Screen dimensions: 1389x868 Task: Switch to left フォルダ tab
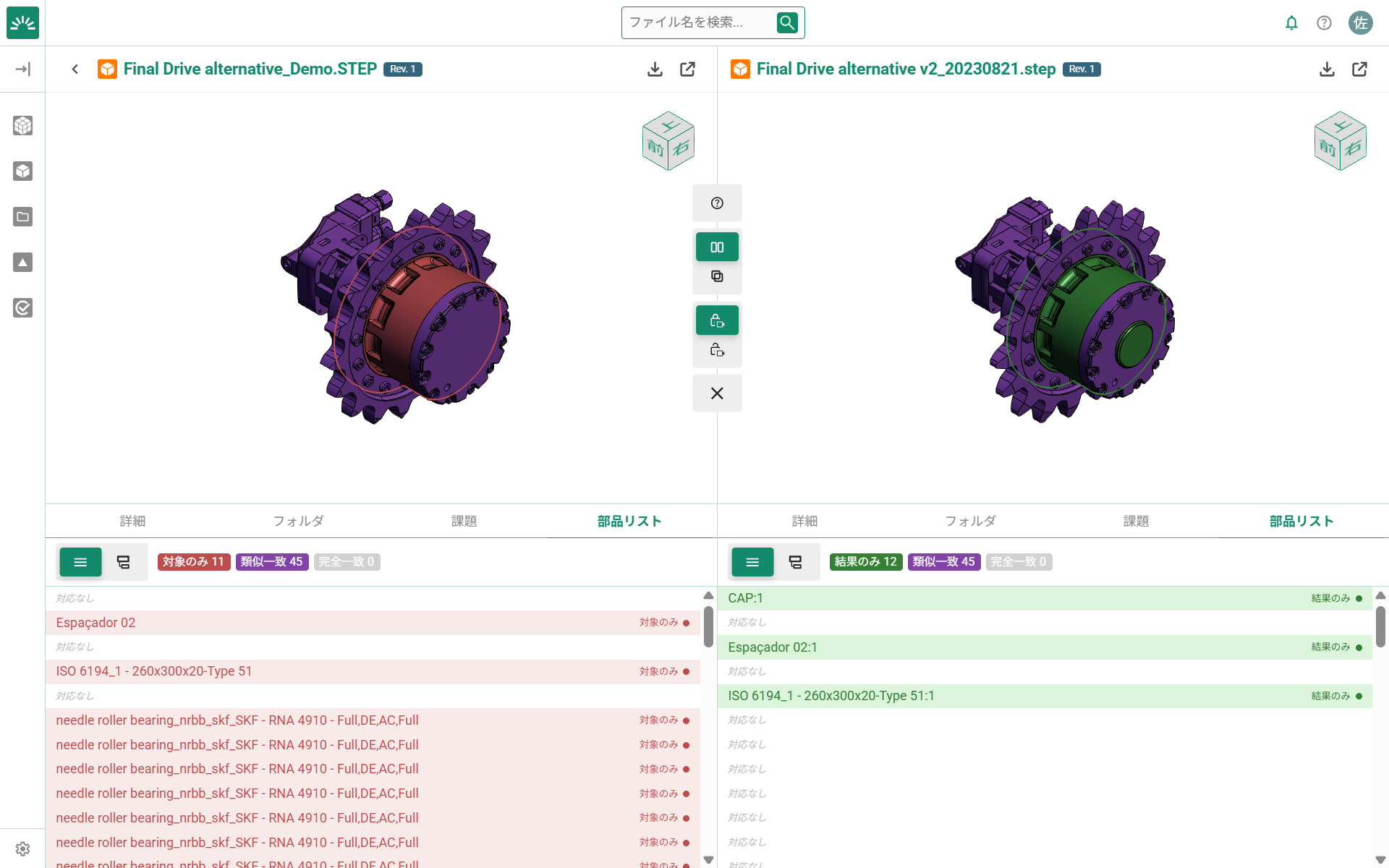tap(298, 522)
